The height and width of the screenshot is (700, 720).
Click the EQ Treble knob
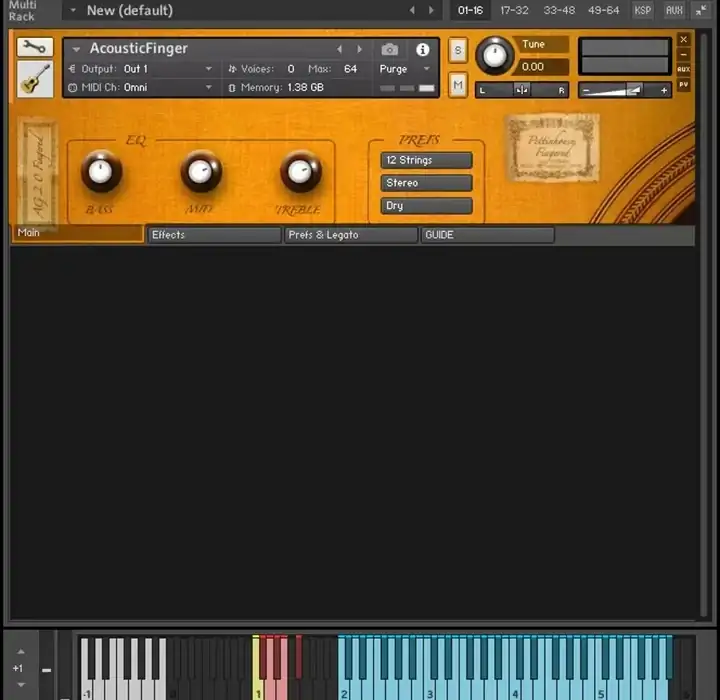click(x=301, y=172)
